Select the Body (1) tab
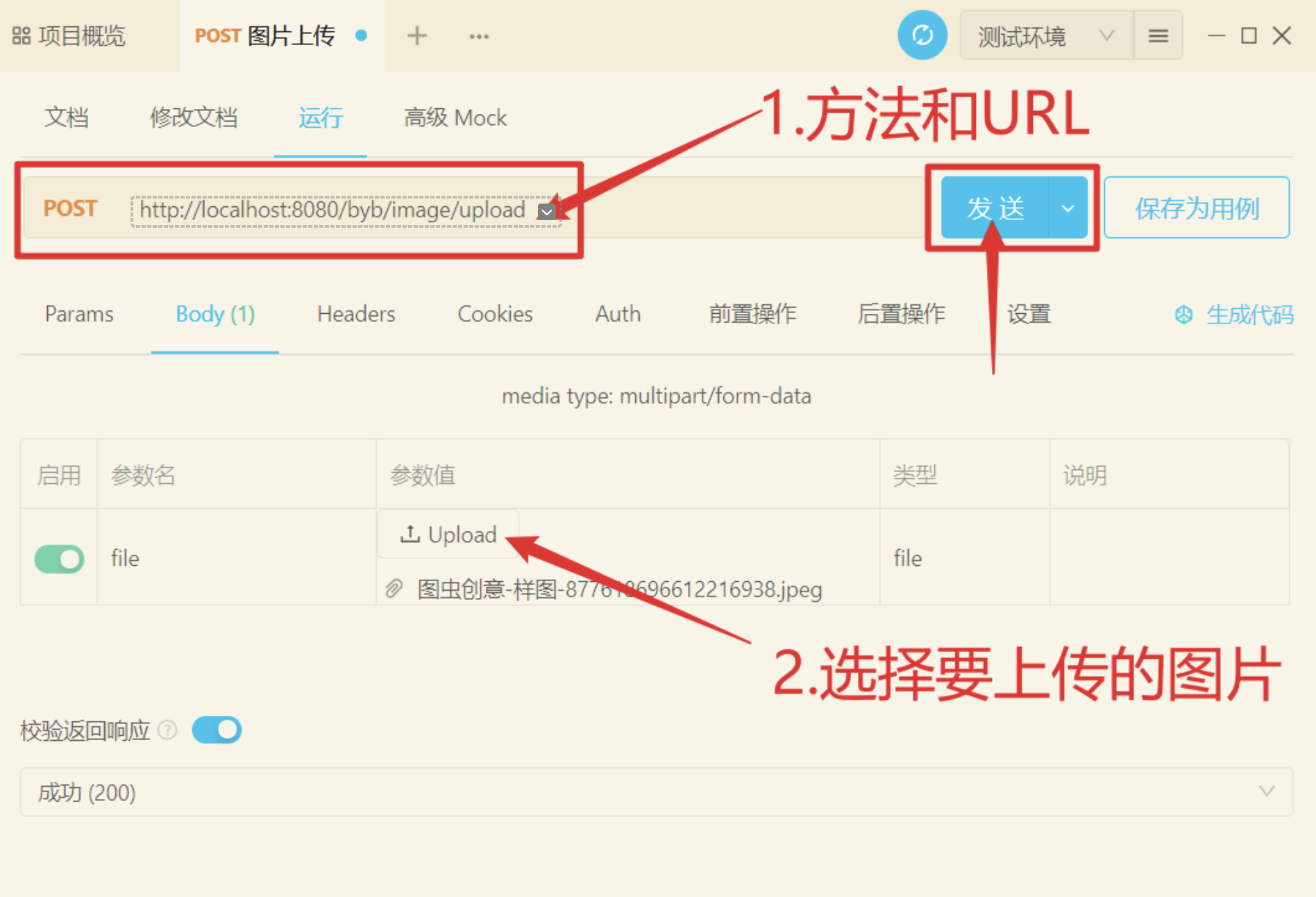1316x897 pixels. tap(215, 314)
